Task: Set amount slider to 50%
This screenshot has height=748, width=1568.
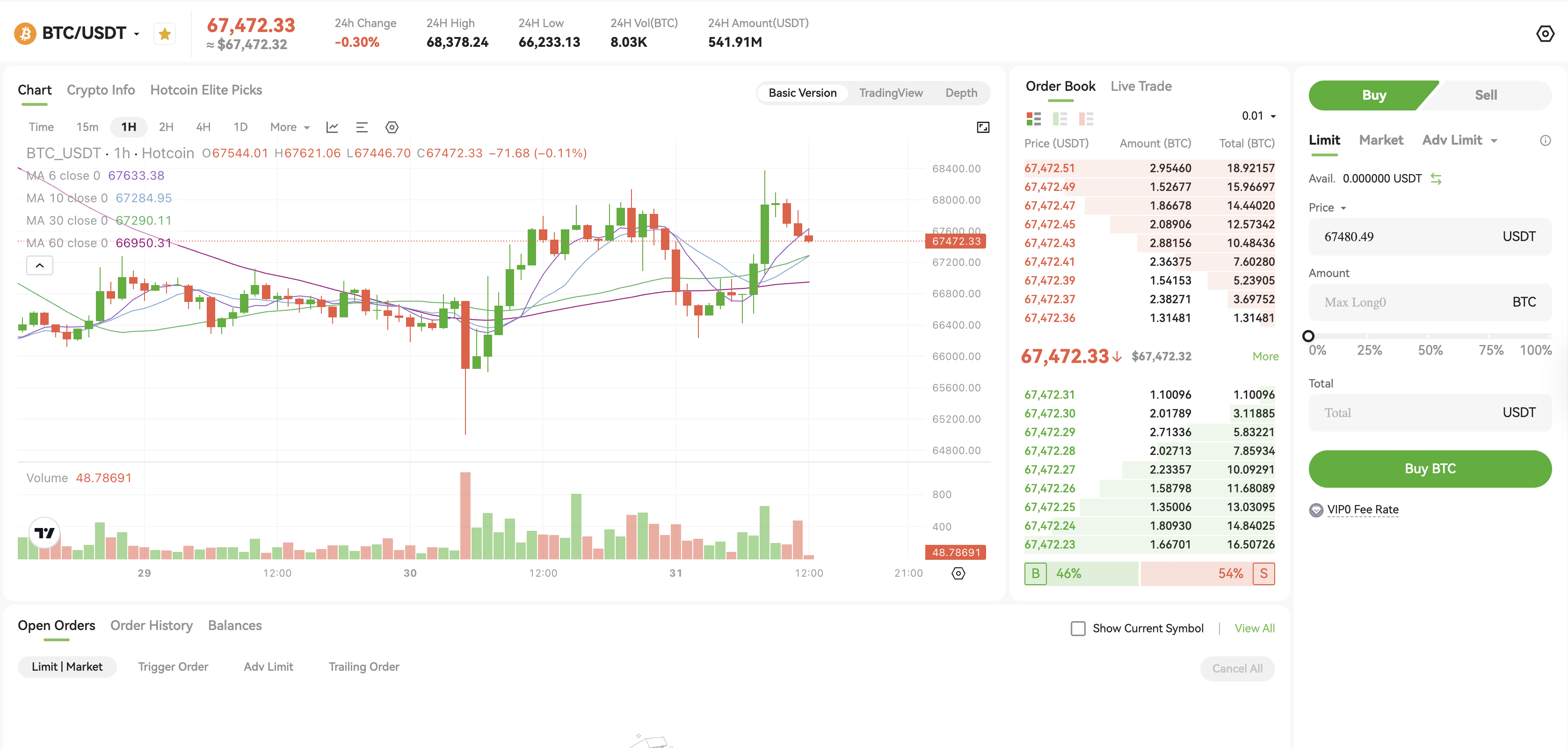Action: [1429, 336]
